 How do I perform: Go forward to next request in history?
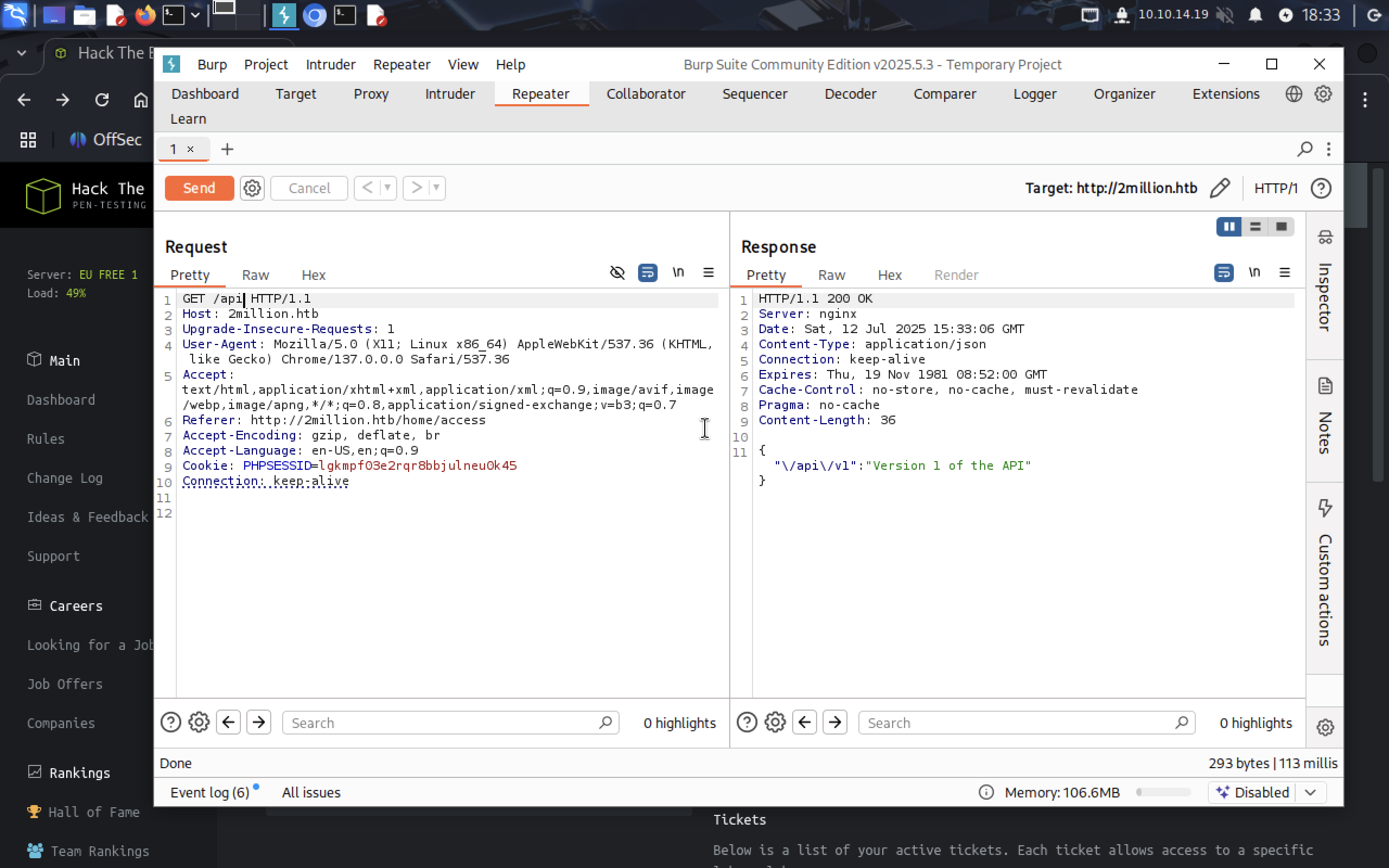[416, 188]
